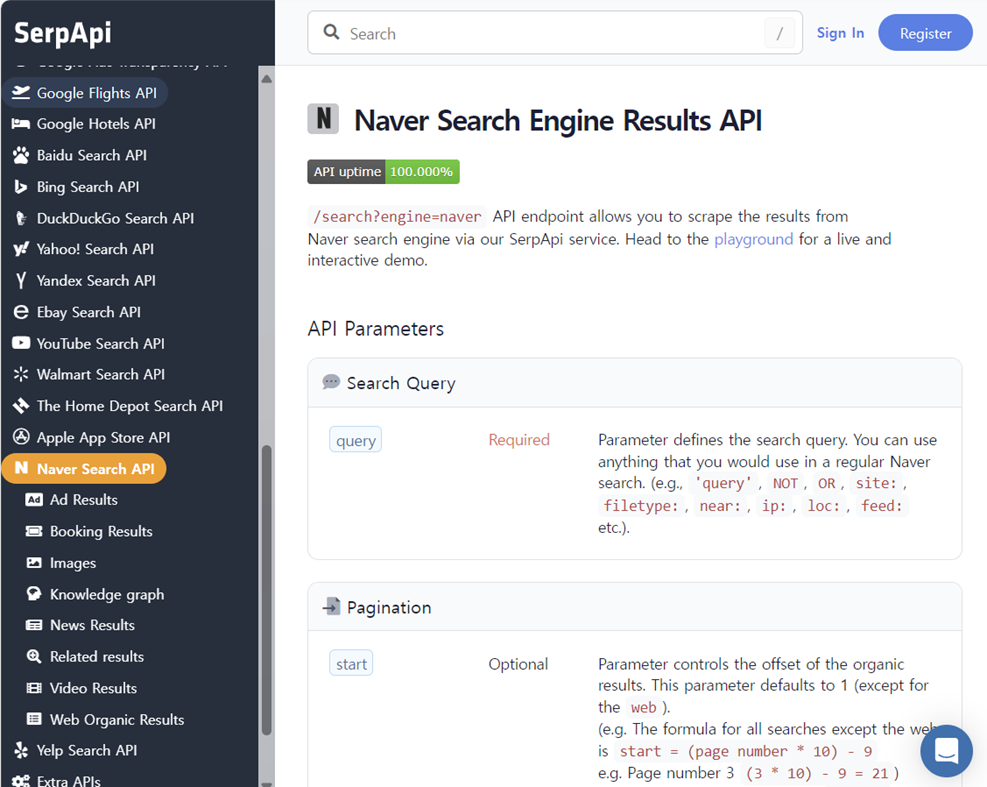The image size is (987, 787).
Task: Open Google Flights API page
Action: [x=84, y=93]
